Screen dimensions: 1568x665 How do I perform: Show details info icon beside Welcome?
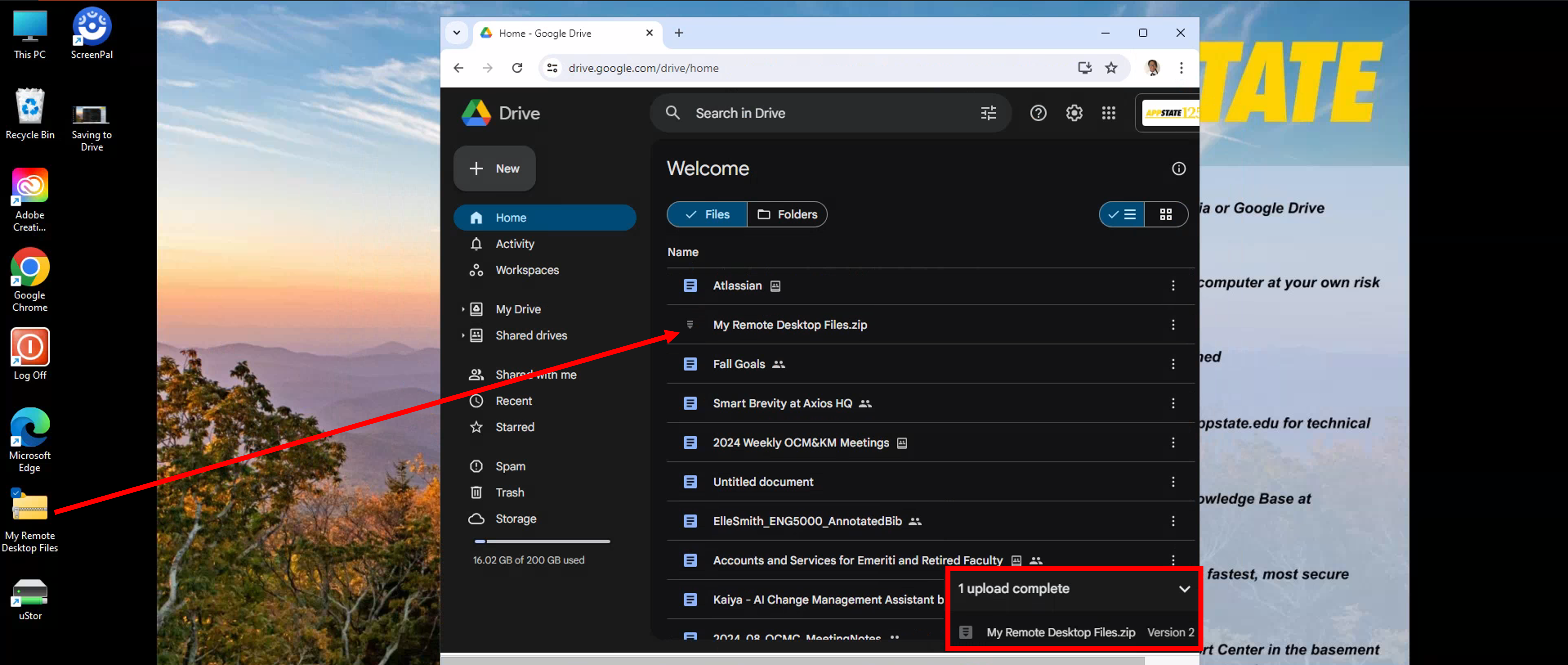click(x=1178, y=169)
